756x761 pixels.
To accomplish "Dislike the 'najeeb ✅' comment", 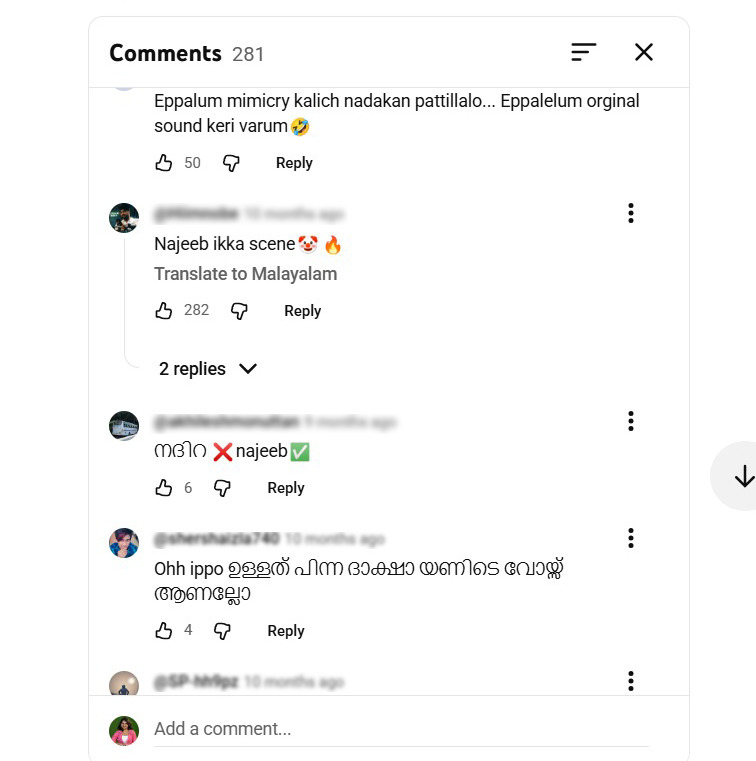I will tap(222, 488).
